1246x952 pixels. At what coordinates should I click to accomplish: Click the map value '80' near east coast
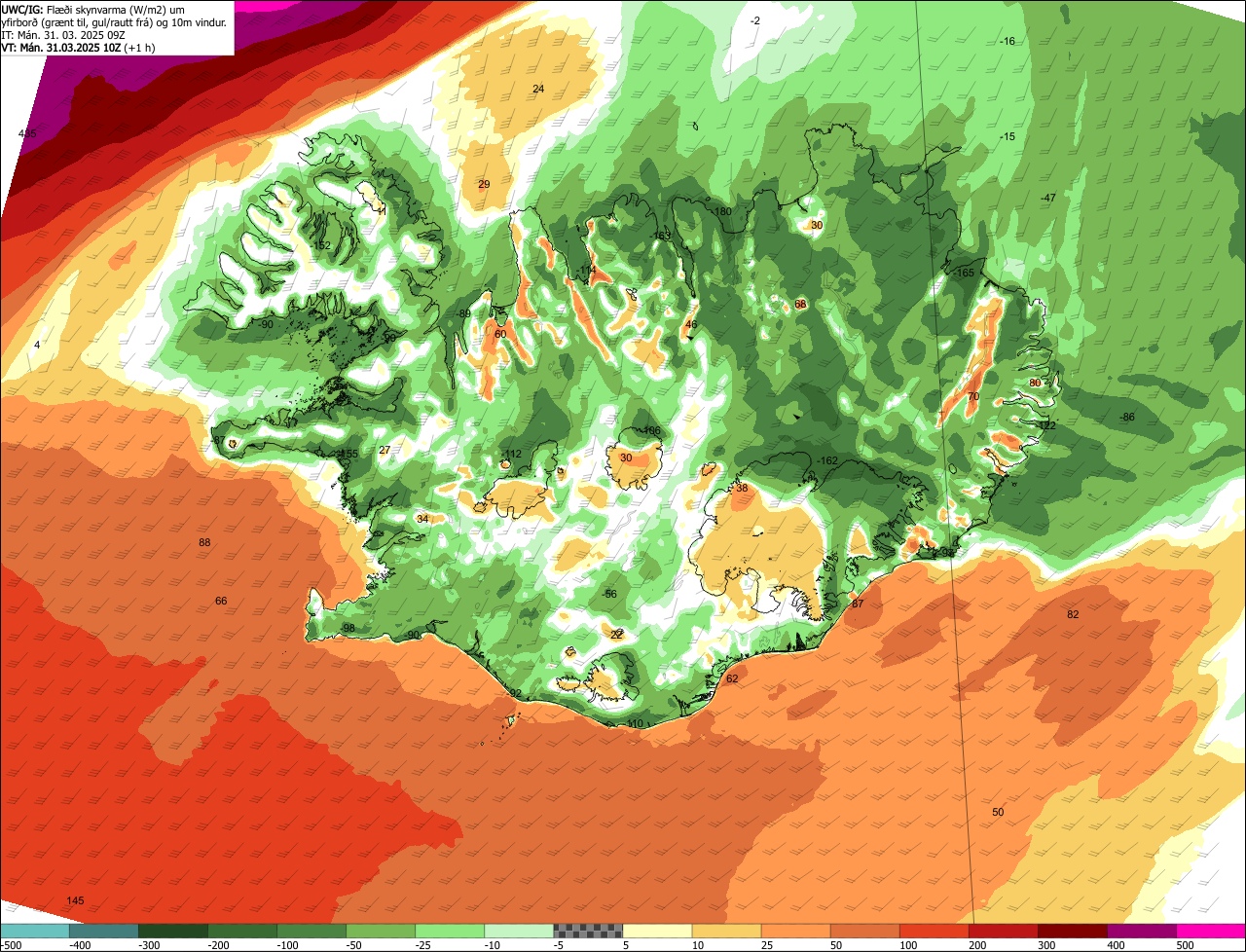click(x=1034, y=383)
